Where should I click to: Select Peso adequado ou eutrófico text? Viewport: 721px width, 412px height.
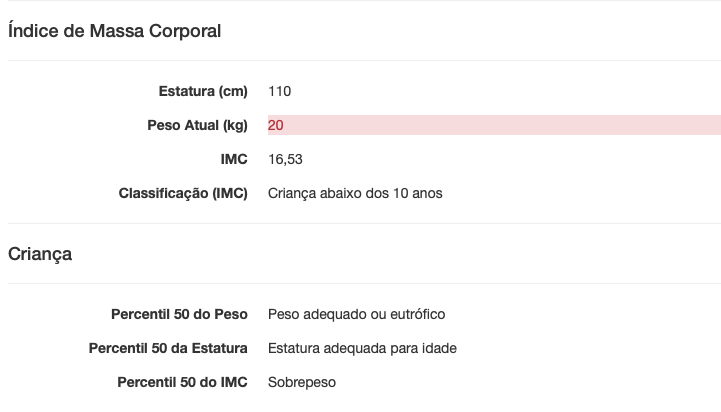[x=356, y=314]
